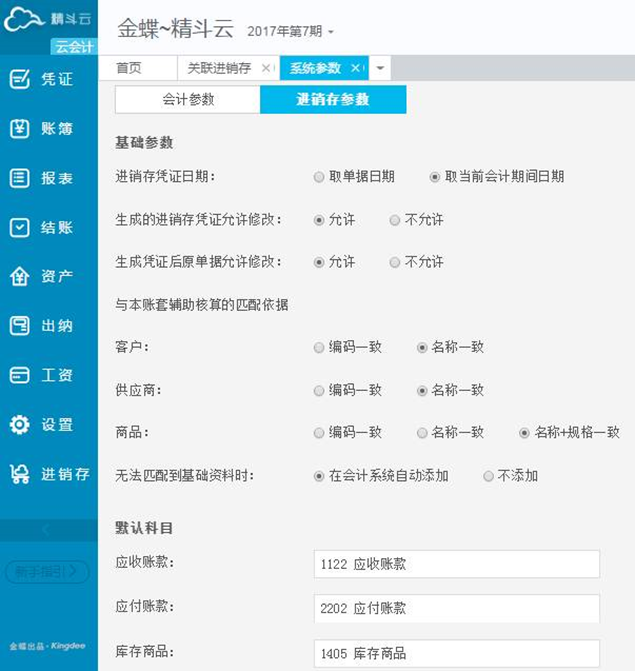
Task: Open the 凭证 voucher module icon
Action: (x=20, y=79)
